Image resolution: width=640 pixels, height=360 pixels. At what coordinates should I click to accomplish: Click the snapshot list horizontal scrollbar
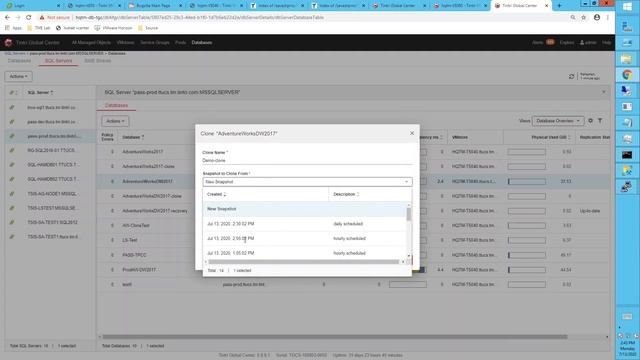303,262
